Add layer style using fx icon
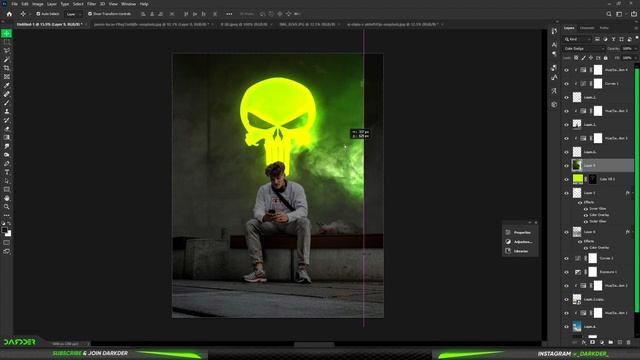 pyautogui.click(x=584, y=342)
